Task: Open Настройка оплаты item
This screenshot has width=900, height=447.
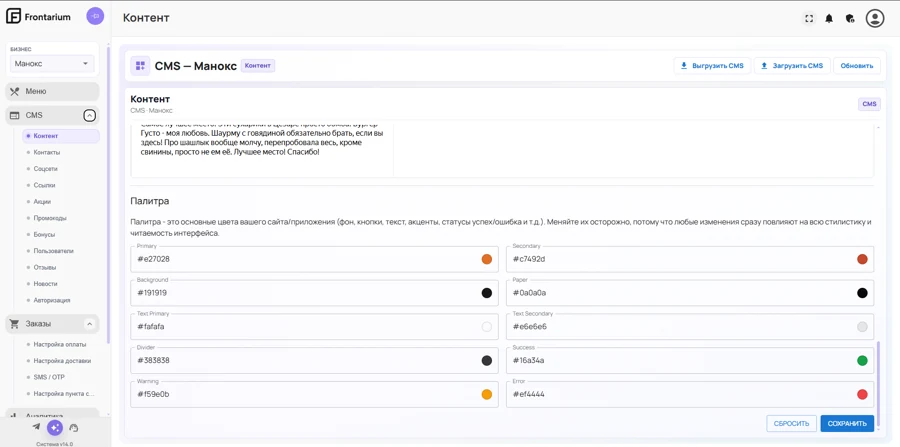Action: tap(61, 344)
